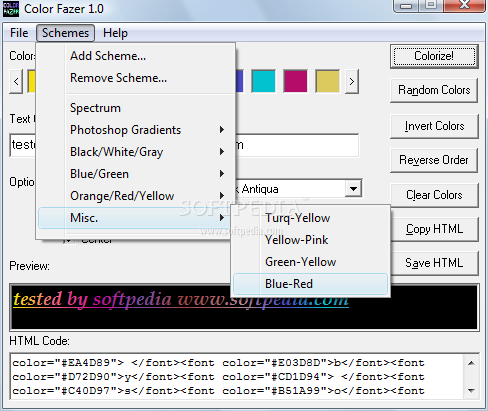Collapse the Misc. submenu entry
488x411 pixels.
tap(135, 218)
